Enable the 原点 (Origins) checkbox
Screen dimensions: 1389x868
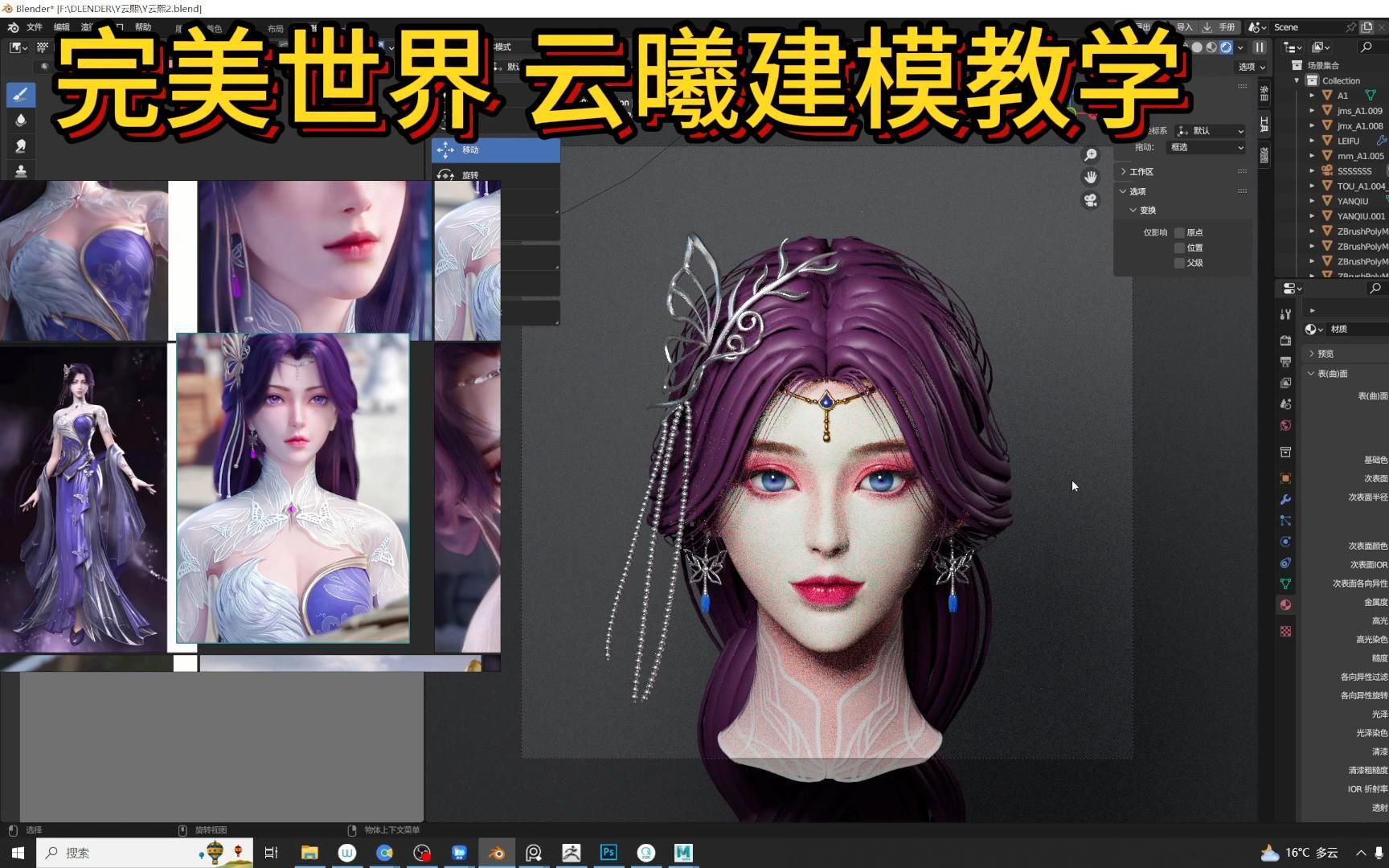coord(1180,232)
